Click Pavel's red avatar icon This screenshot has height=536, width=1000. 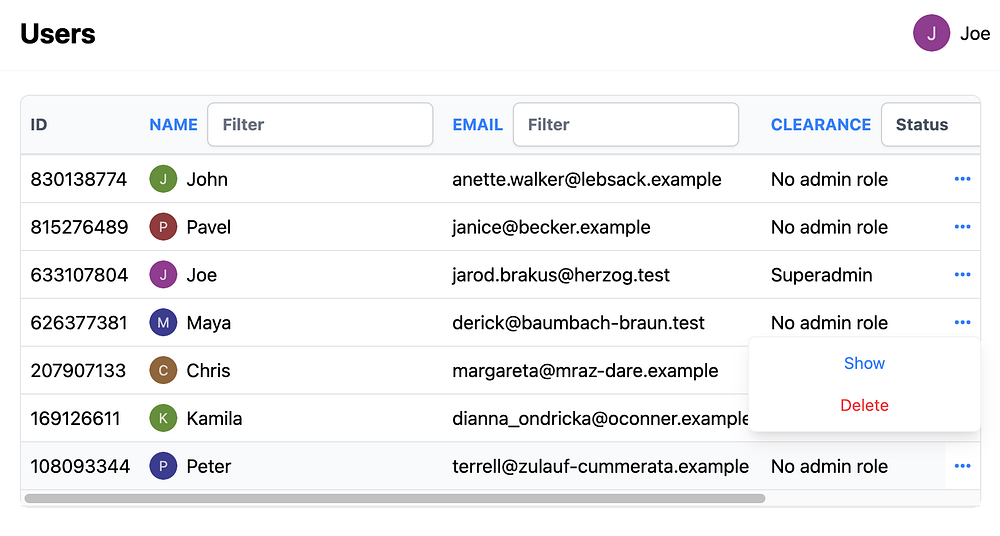coord(163,227)
